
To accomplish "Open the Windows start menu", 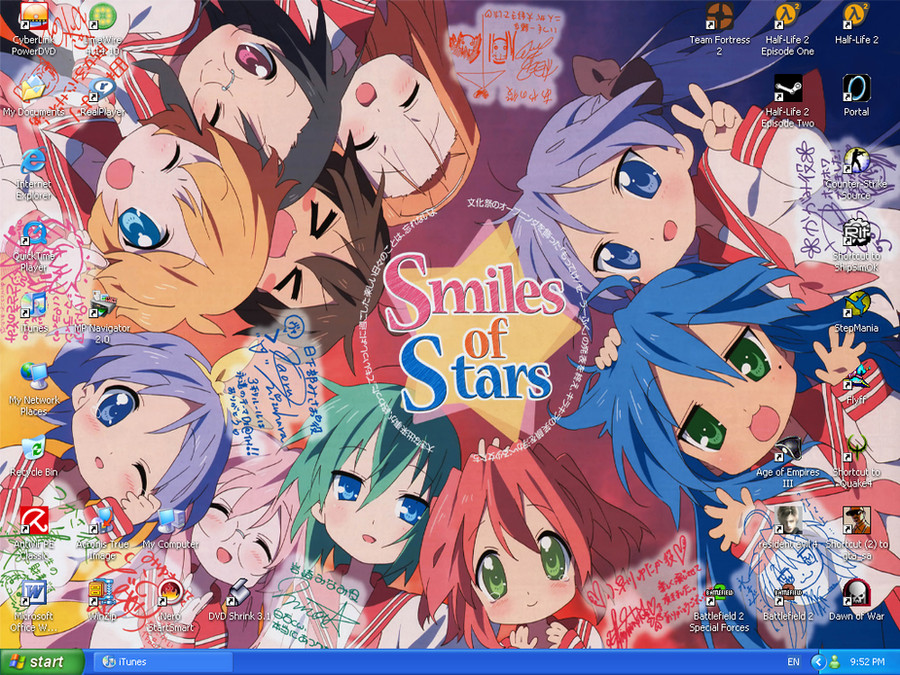I will (x=41, y=662).
